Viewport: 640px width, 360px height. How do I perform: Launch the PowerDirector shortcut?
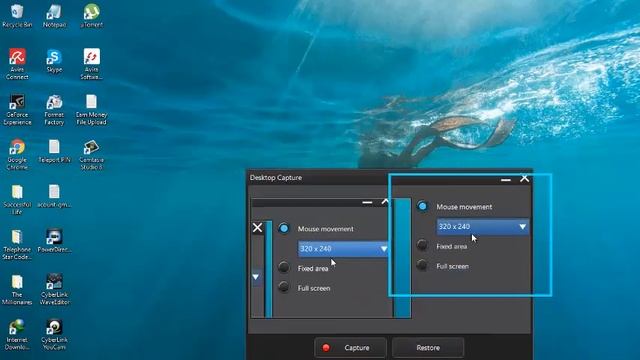pyautogui.click(x=54, y=241)
